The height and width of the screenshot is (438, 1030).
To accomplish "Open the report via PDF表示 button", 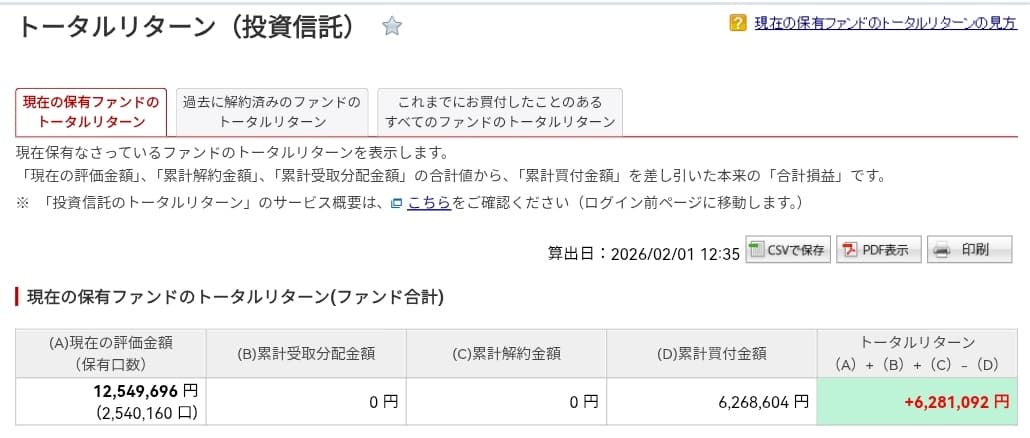I will click(x=877, y=250).
